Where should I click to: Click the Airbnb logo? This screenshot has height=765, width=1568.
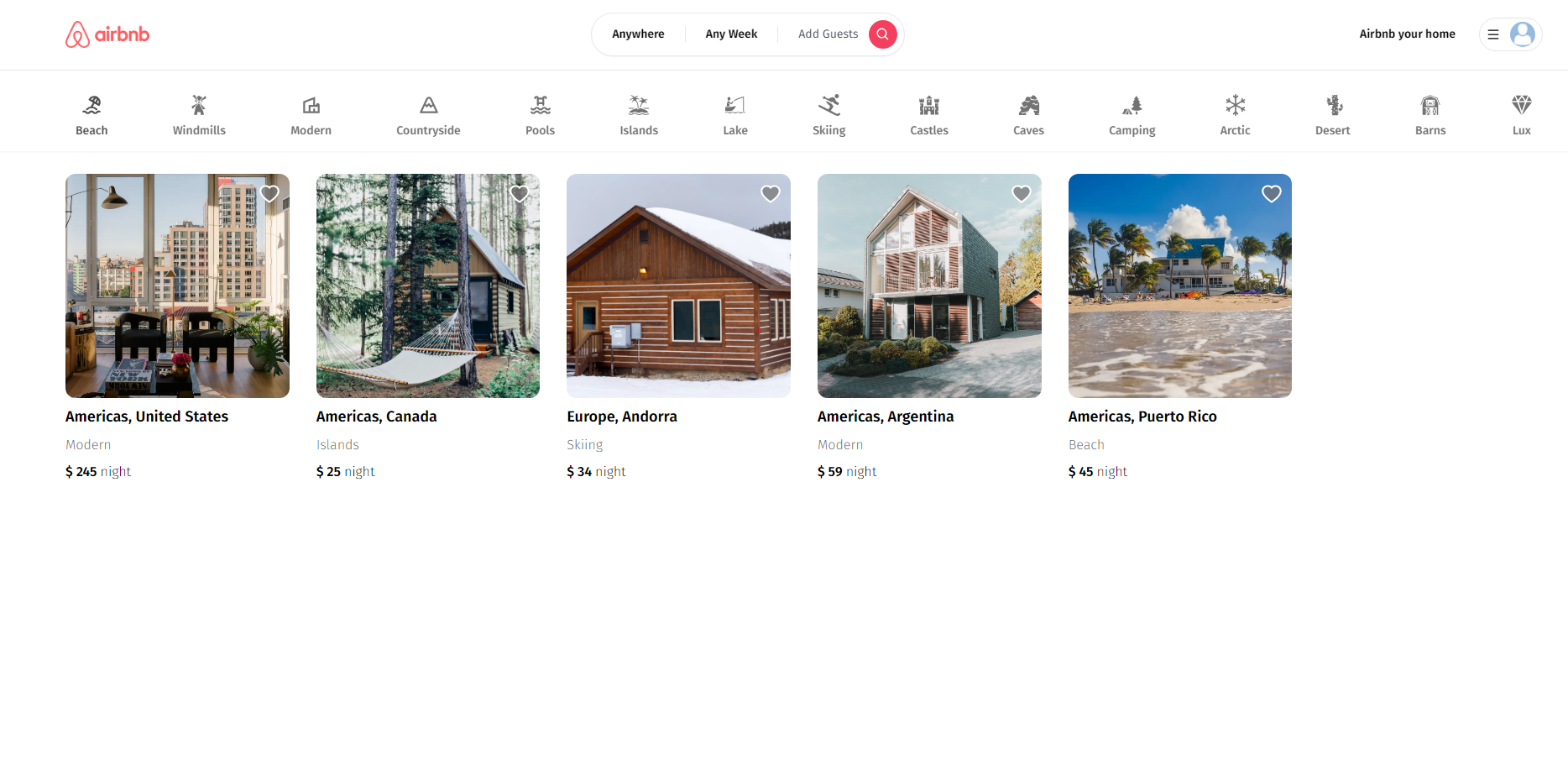107,34
